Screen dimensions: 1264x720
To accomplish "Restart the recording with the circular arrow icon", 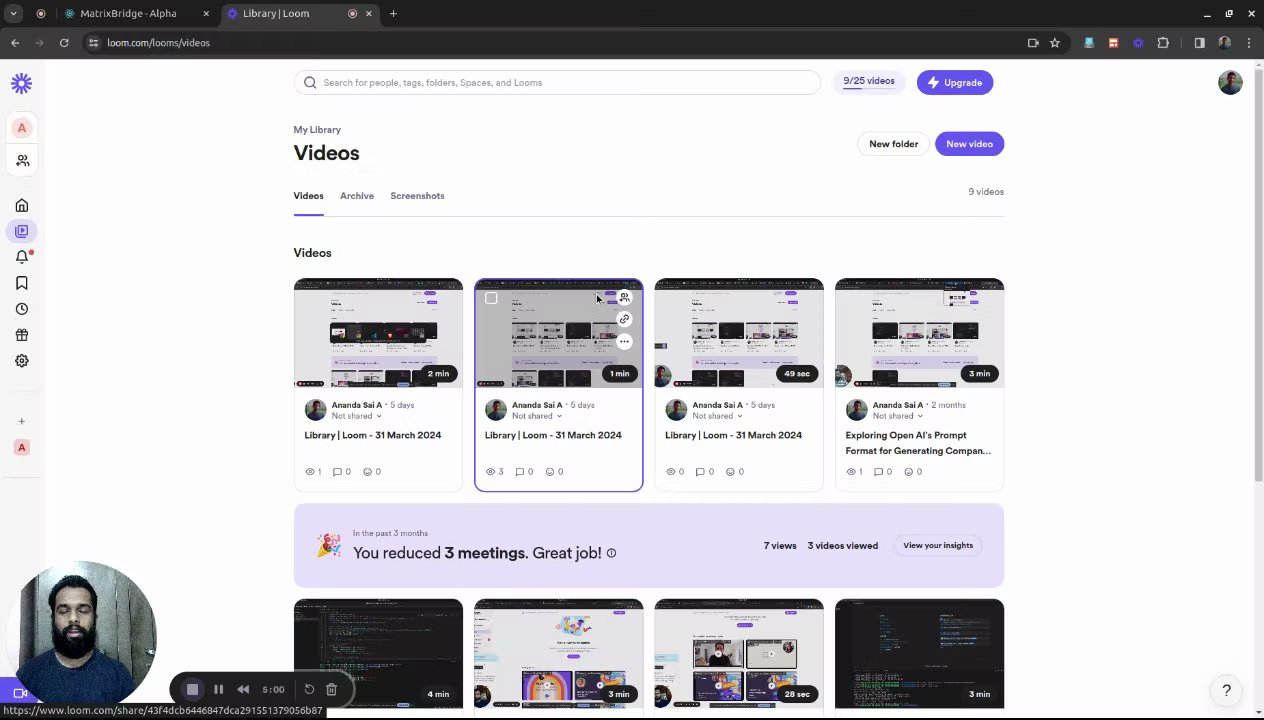I will coord(309,689).
